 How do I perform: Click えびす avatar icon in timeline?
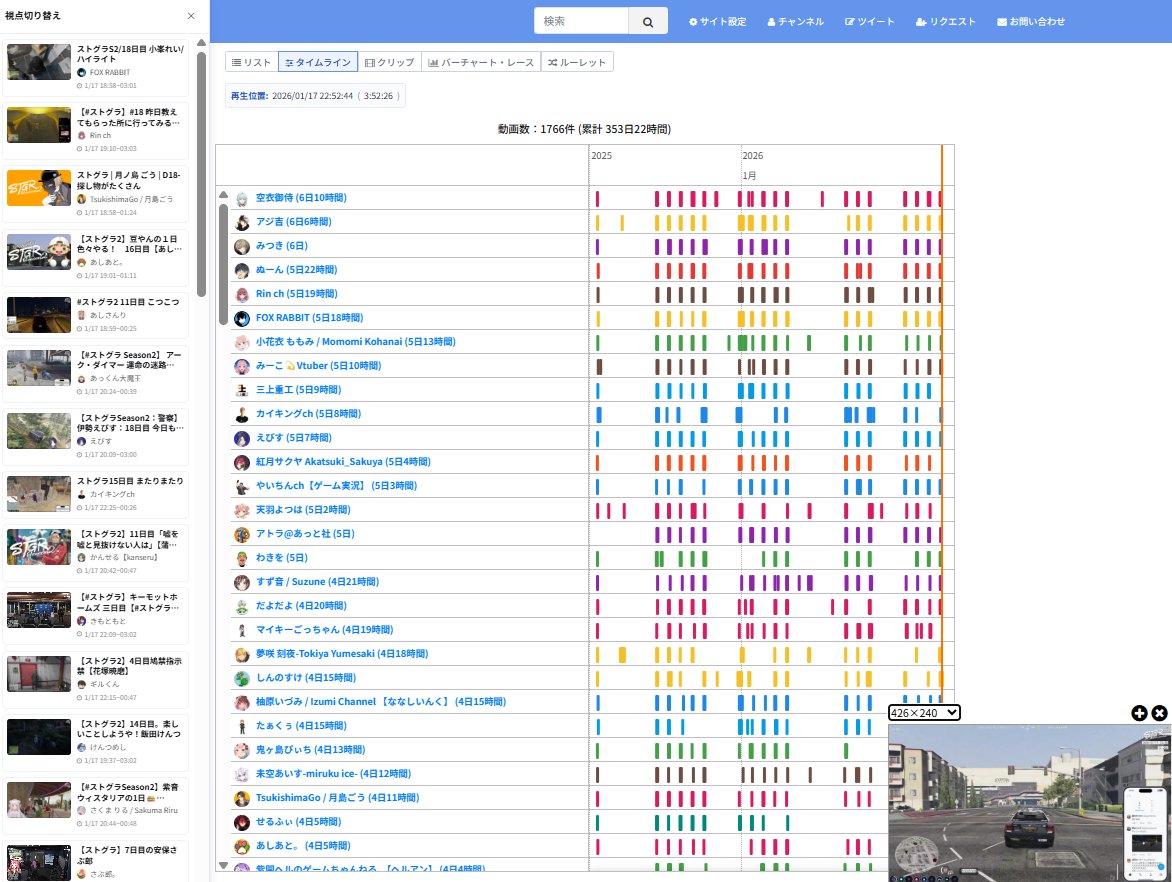[x=241, y=439]
